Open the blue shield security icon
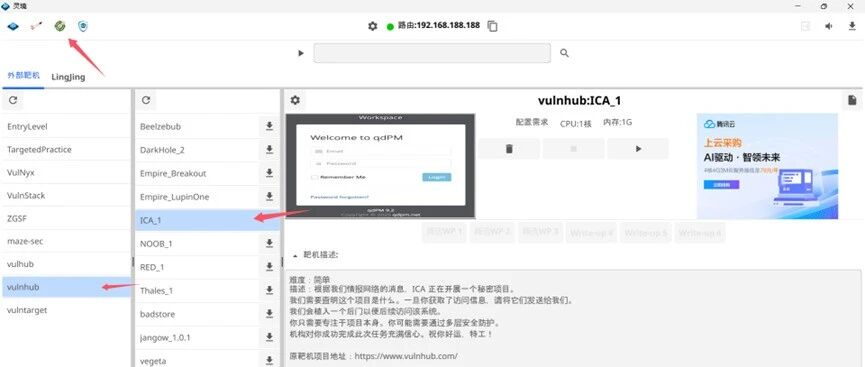 (83, 26)
